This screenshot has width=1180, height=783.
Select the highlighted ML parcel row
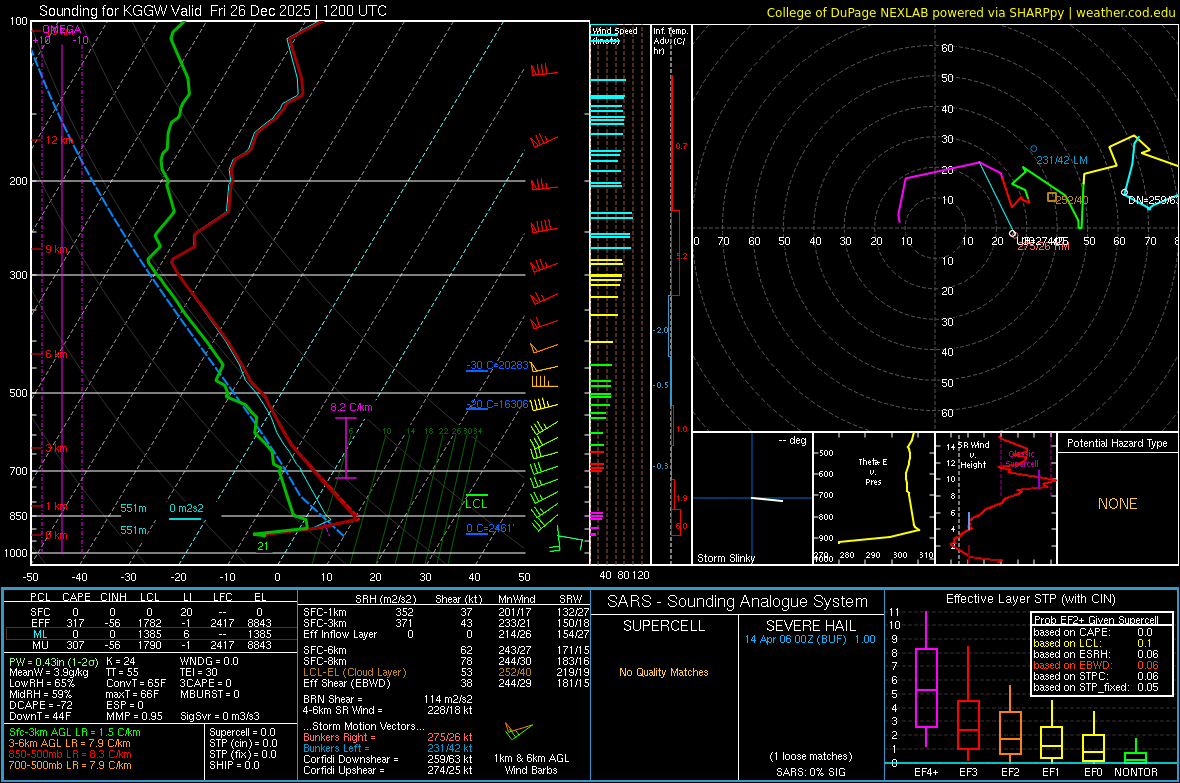pyautogui.click(x=151, y=634)
